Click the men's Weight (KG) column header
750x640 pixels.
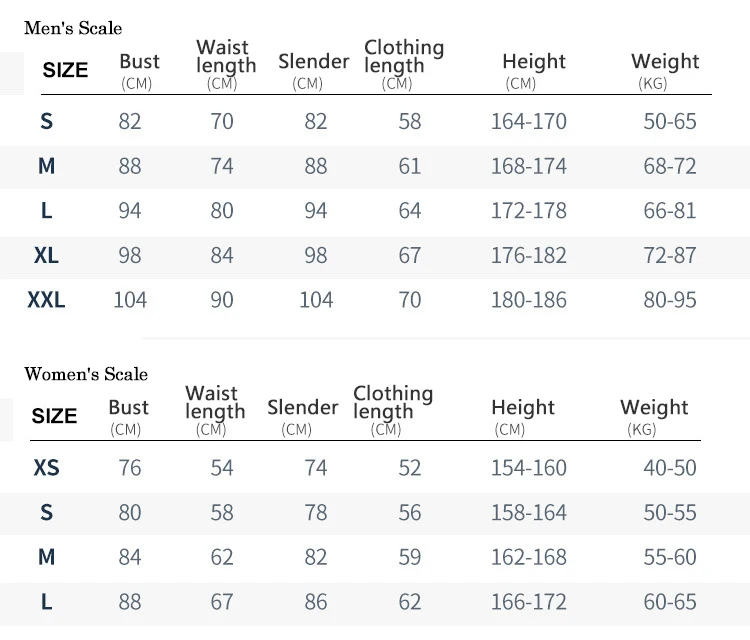coord(665,70)
